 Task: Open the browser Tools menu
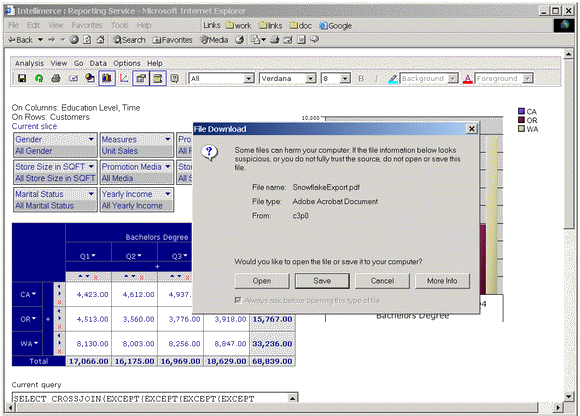pos(119,25)
